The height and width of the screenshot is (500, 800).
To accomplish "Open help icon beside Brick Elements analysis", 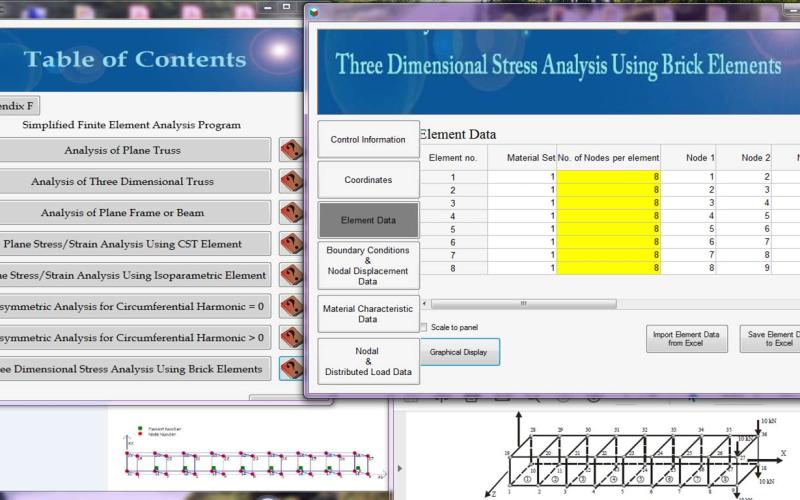I will 291,368.
